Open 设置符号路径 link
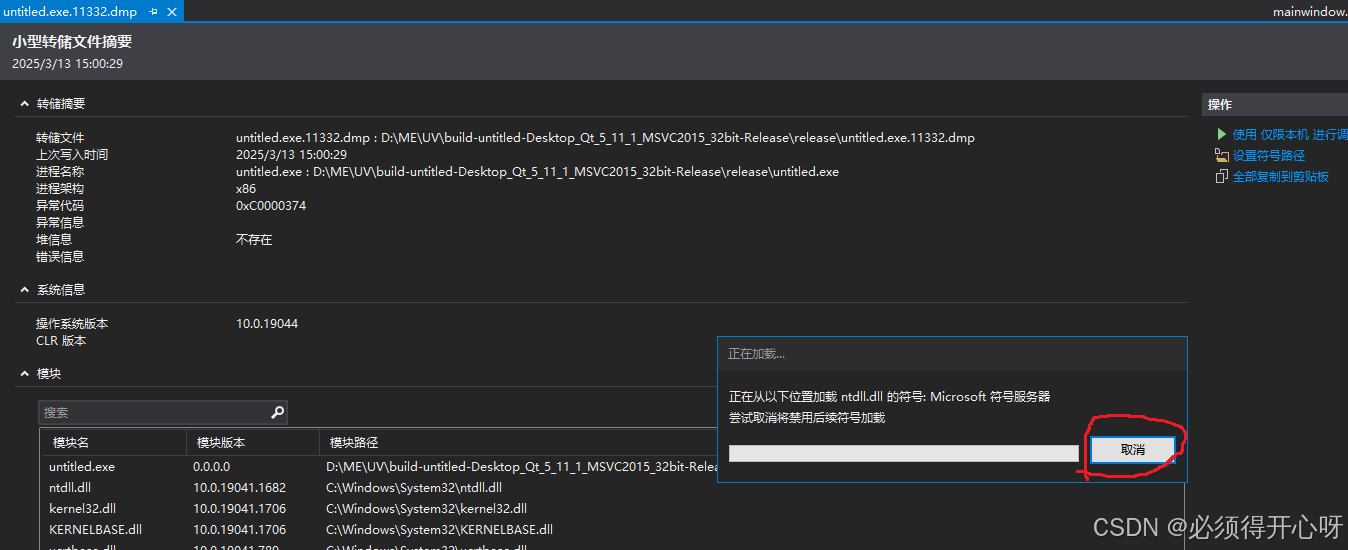1348x550 pixels. pyautogui.click(x=1269, y=155)
